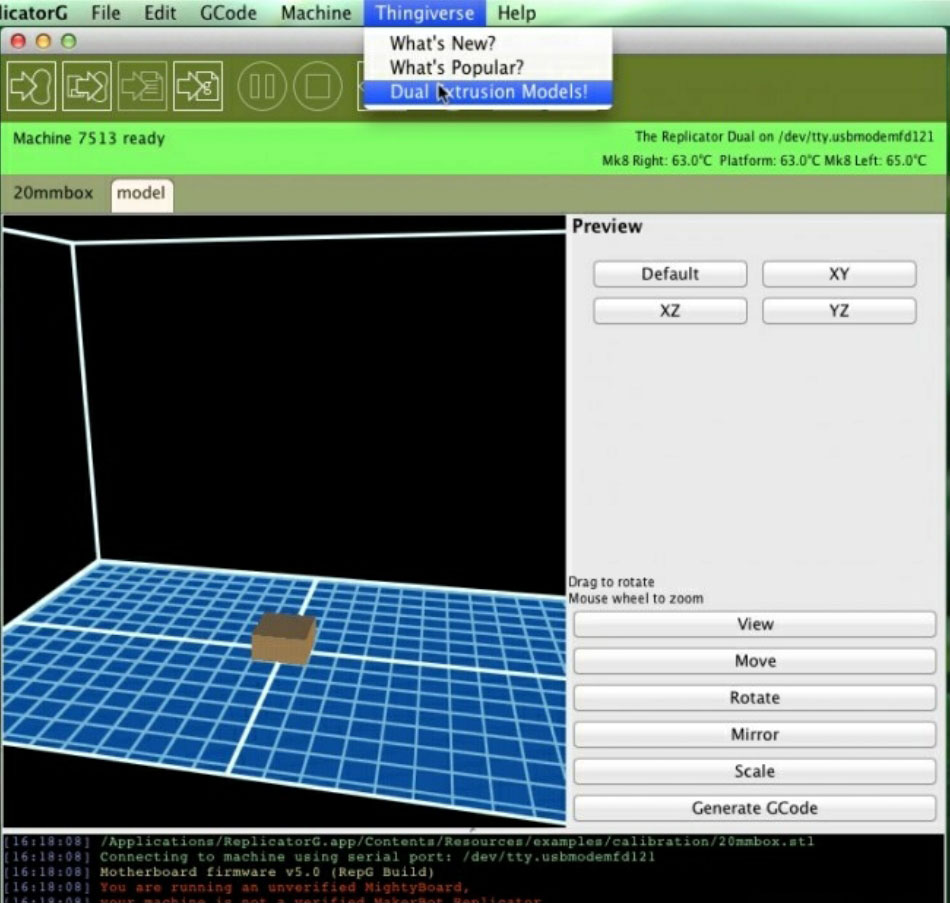Choose What's Popular? from Thingiverse menu
Image resolution: width=950 pixels, height=903 pixels.
click(x=456, y=68)
